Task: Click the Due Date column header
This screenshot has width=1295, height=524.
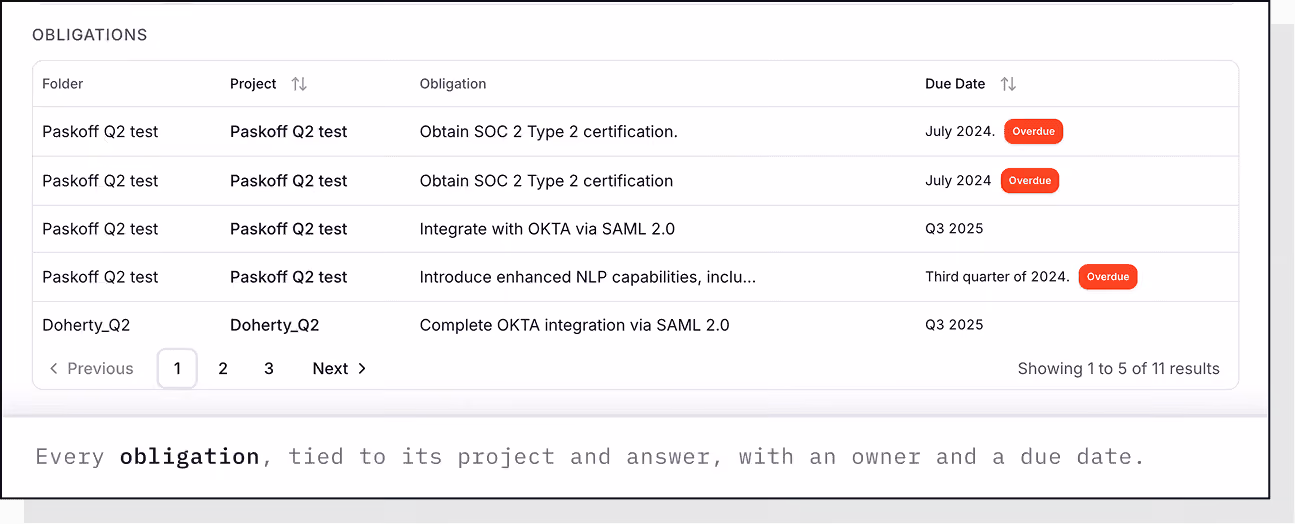Action: click(x=955, y=84)
